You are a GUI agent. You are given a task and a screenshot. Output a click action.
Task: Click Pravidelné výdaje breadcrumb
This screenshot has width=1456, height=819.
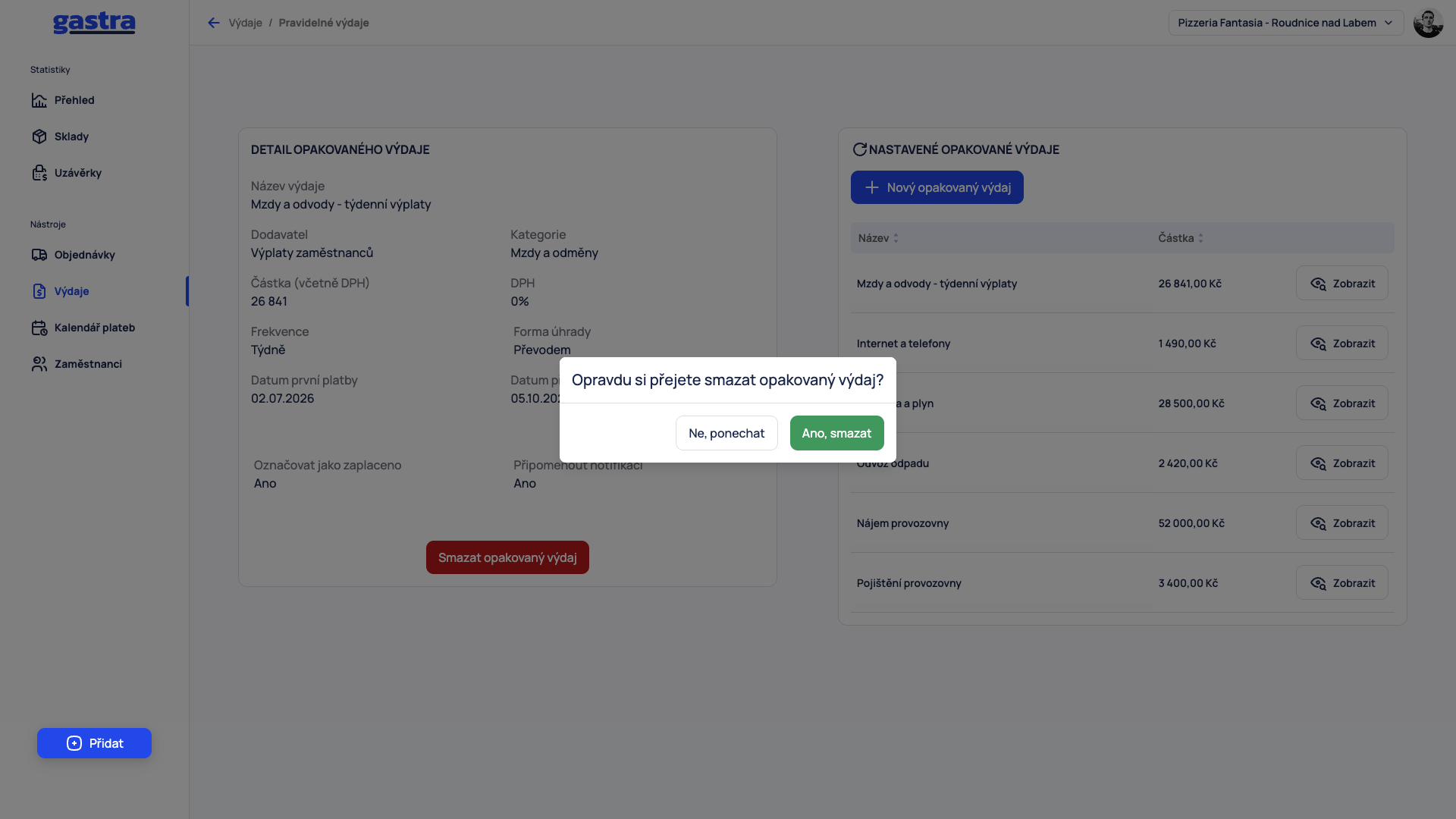click(324, 23)
